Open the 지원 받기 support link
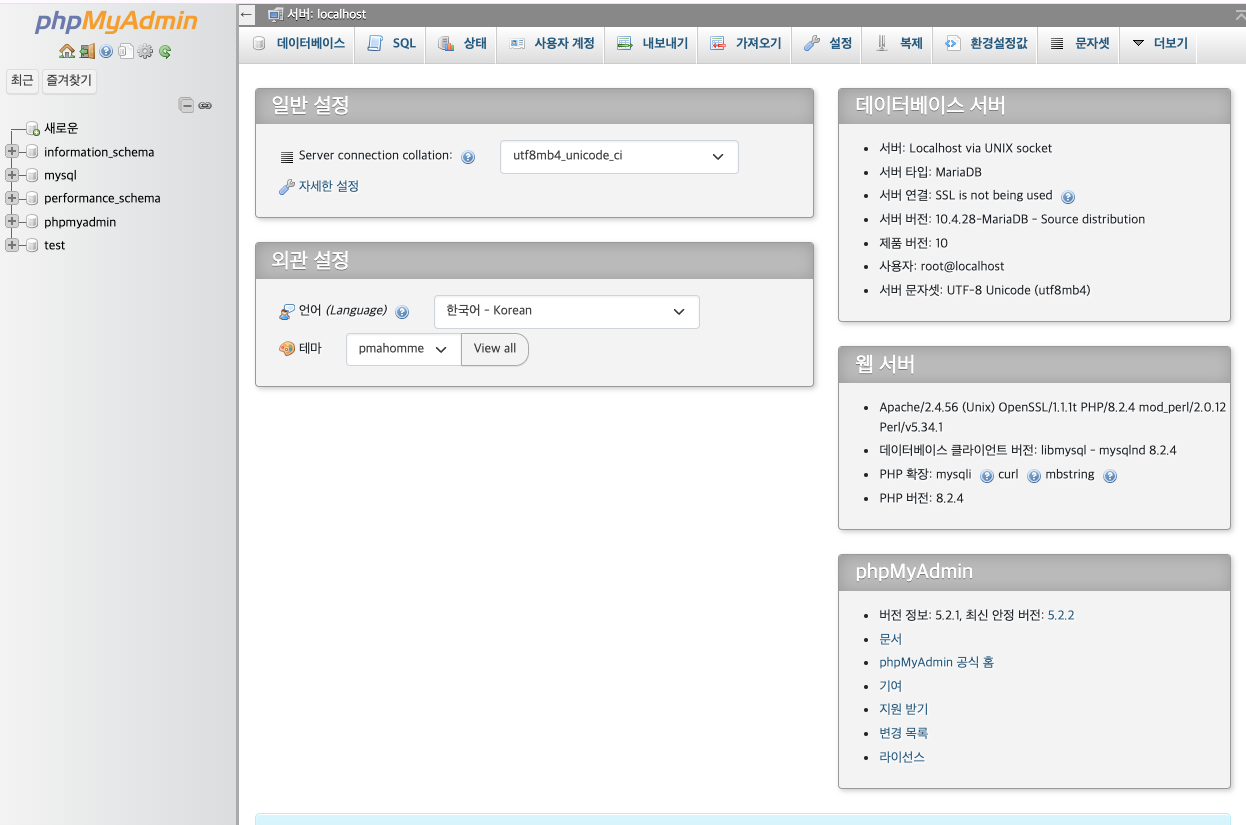Screen dimensions: 1246x825 (904, 709)
